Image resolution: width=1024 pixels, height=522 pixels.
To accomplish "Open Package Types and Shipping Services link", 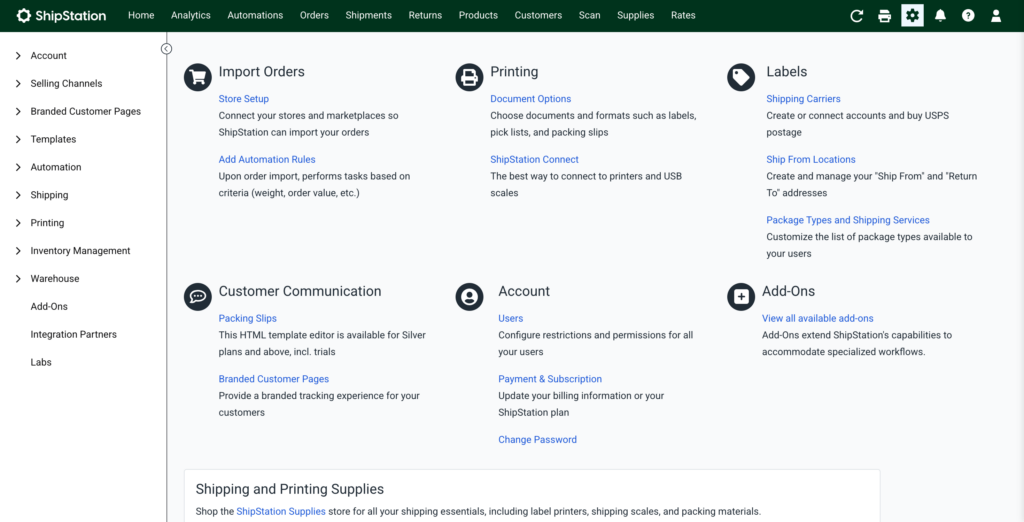I will point(848,220).
